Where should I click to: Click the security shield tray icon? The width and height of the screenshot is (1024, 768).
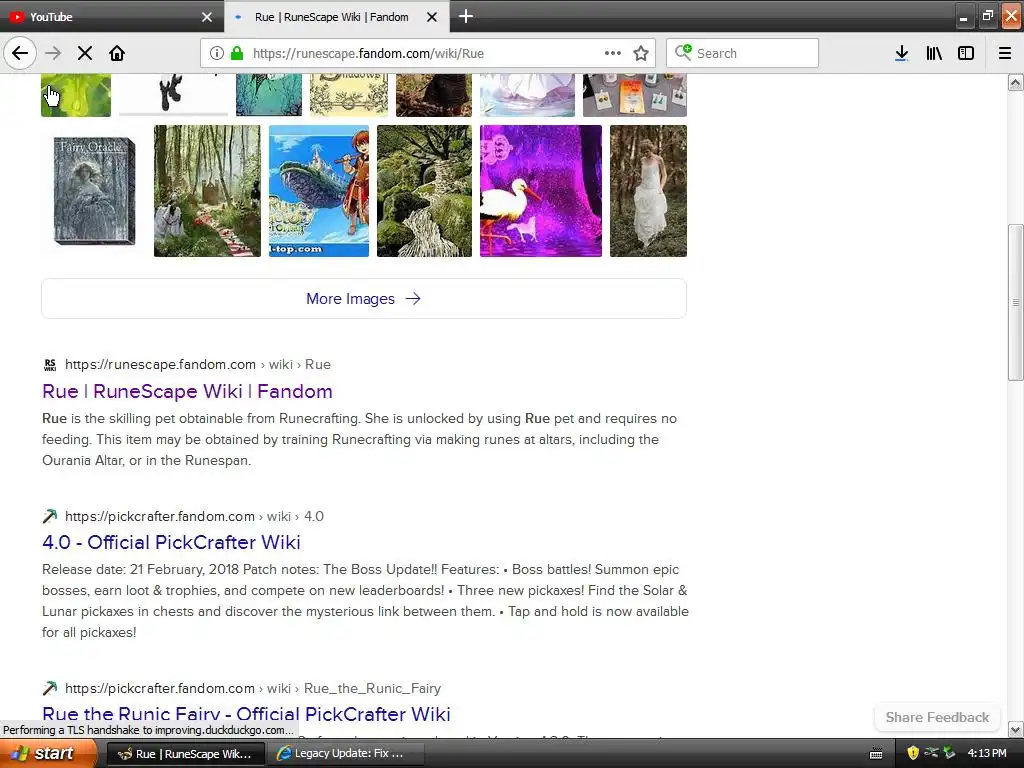click(x=912, y=753)
